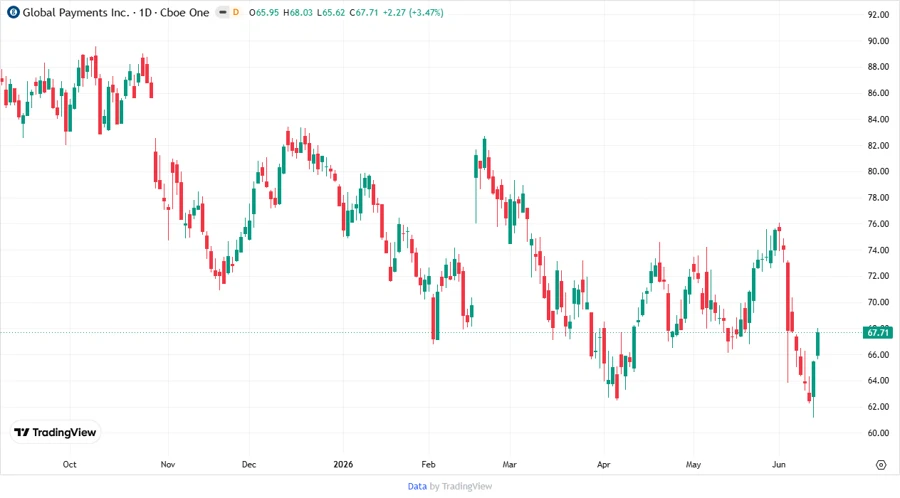Click the 86.00 price axis label
The height and width of the screenshot is (498, 900).
pyautogui.click(x=878, y=93)
